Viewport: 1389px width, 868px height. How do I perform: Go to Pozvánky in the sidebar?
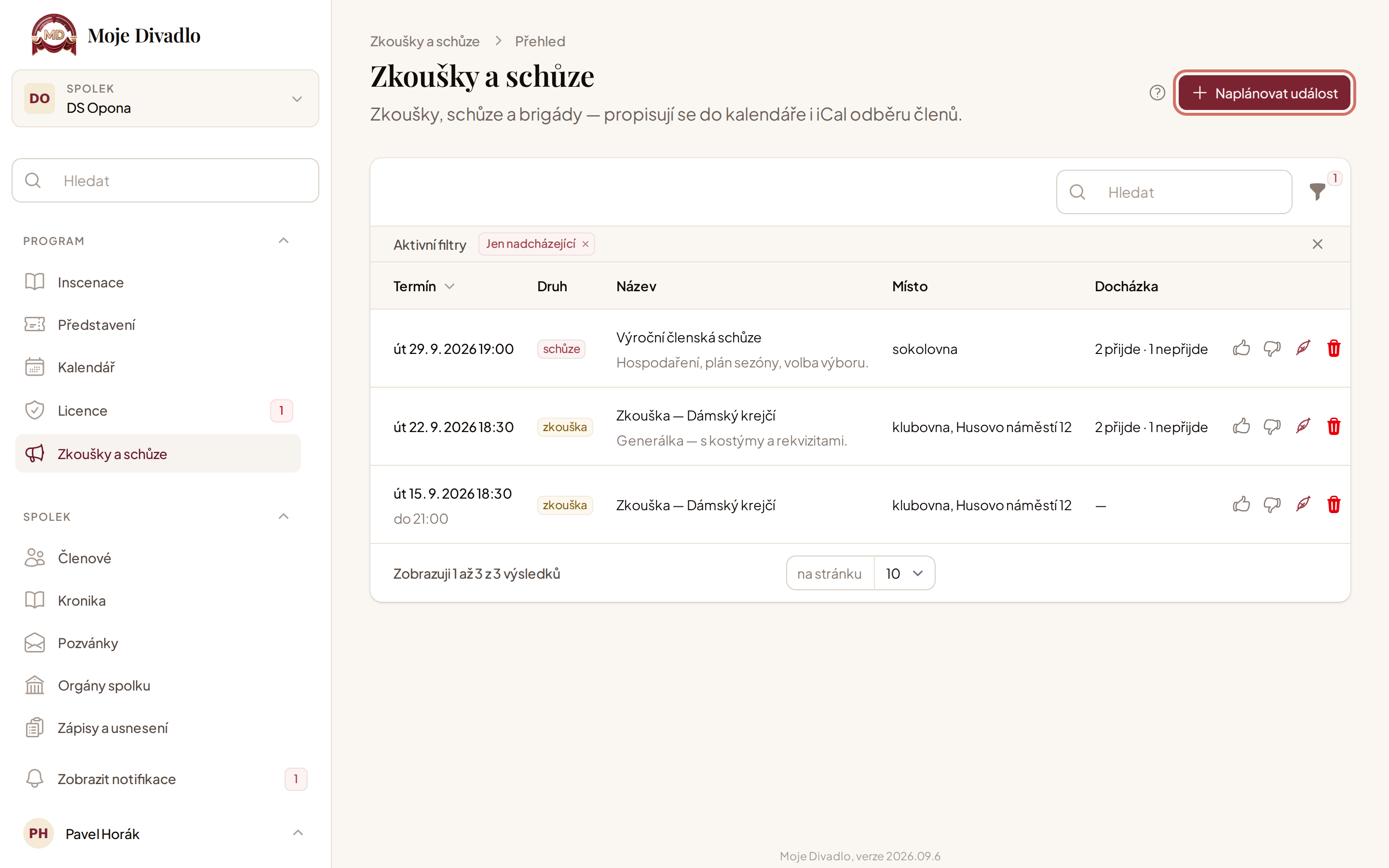[x=158, y=643]
